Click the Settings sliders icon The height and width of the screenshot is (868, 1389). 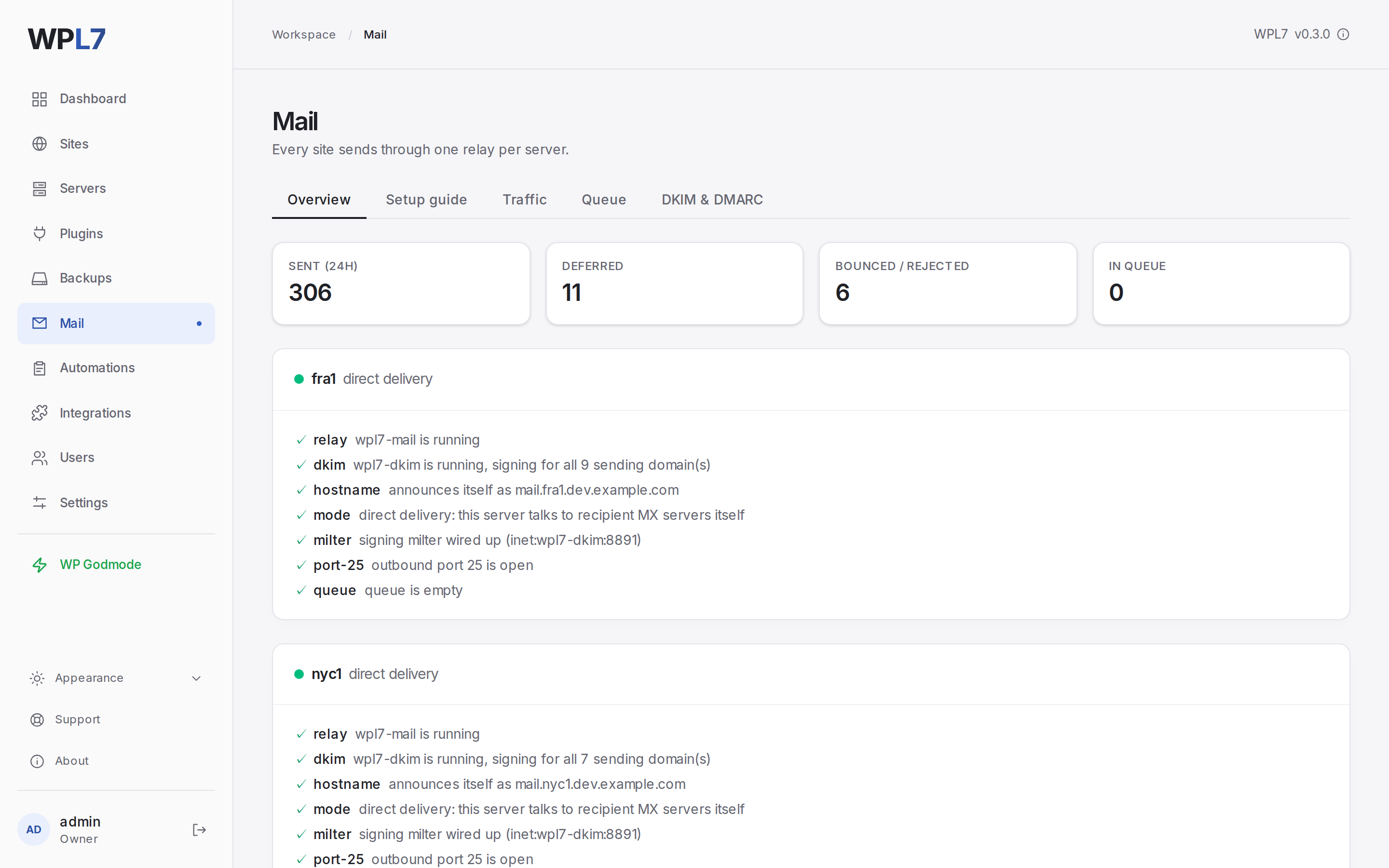39,502
